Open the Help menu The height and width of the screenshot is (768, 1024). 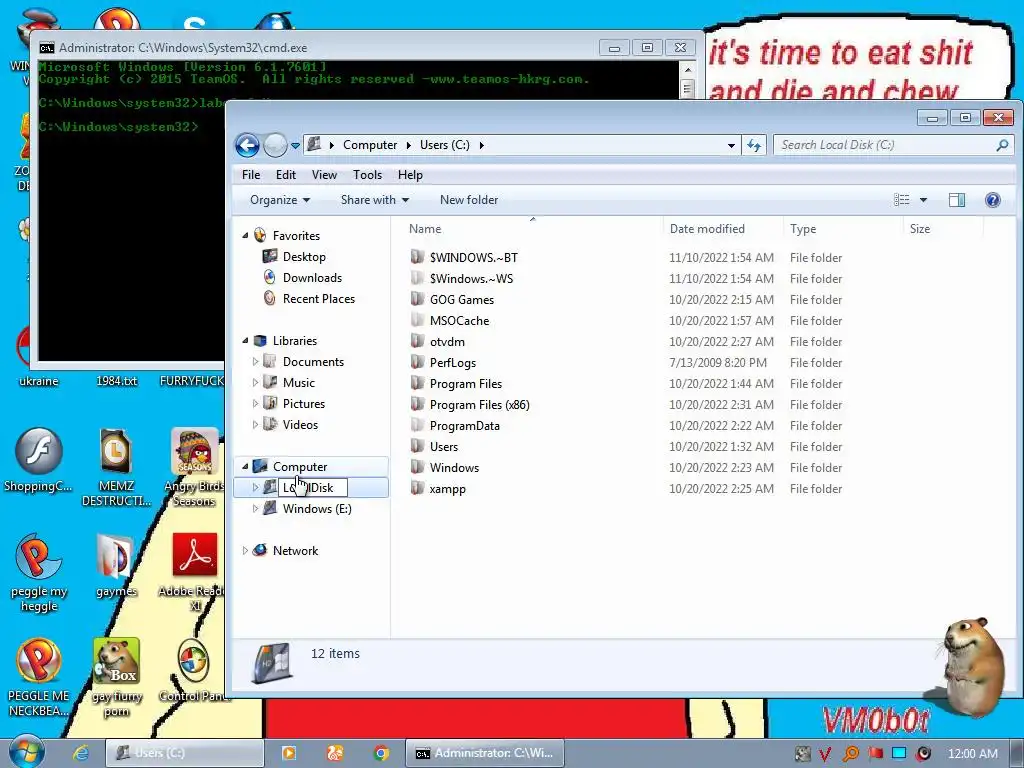410,175
